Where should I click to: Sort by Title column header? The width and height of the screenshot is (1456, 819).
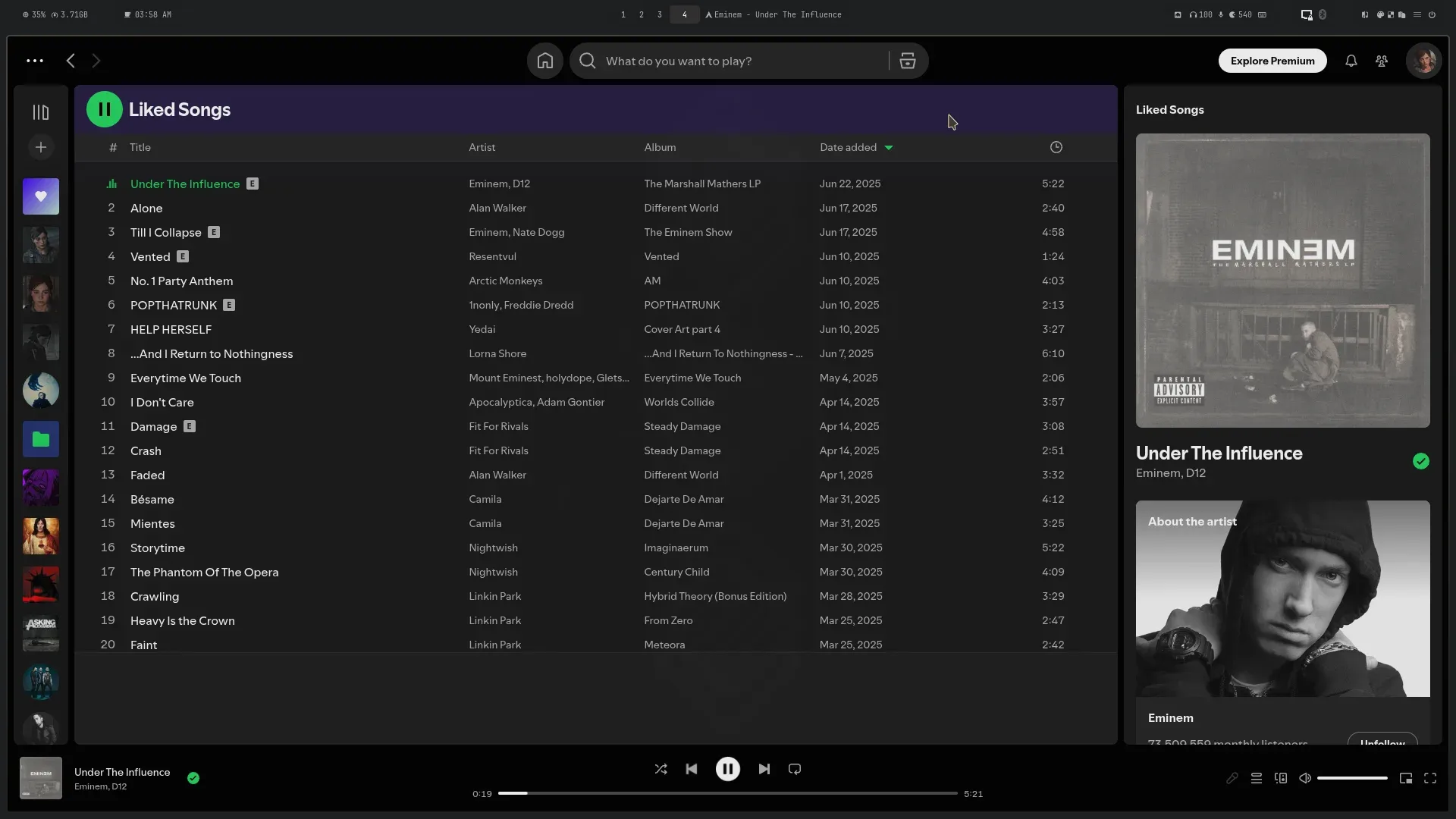(x=140, y=147)
